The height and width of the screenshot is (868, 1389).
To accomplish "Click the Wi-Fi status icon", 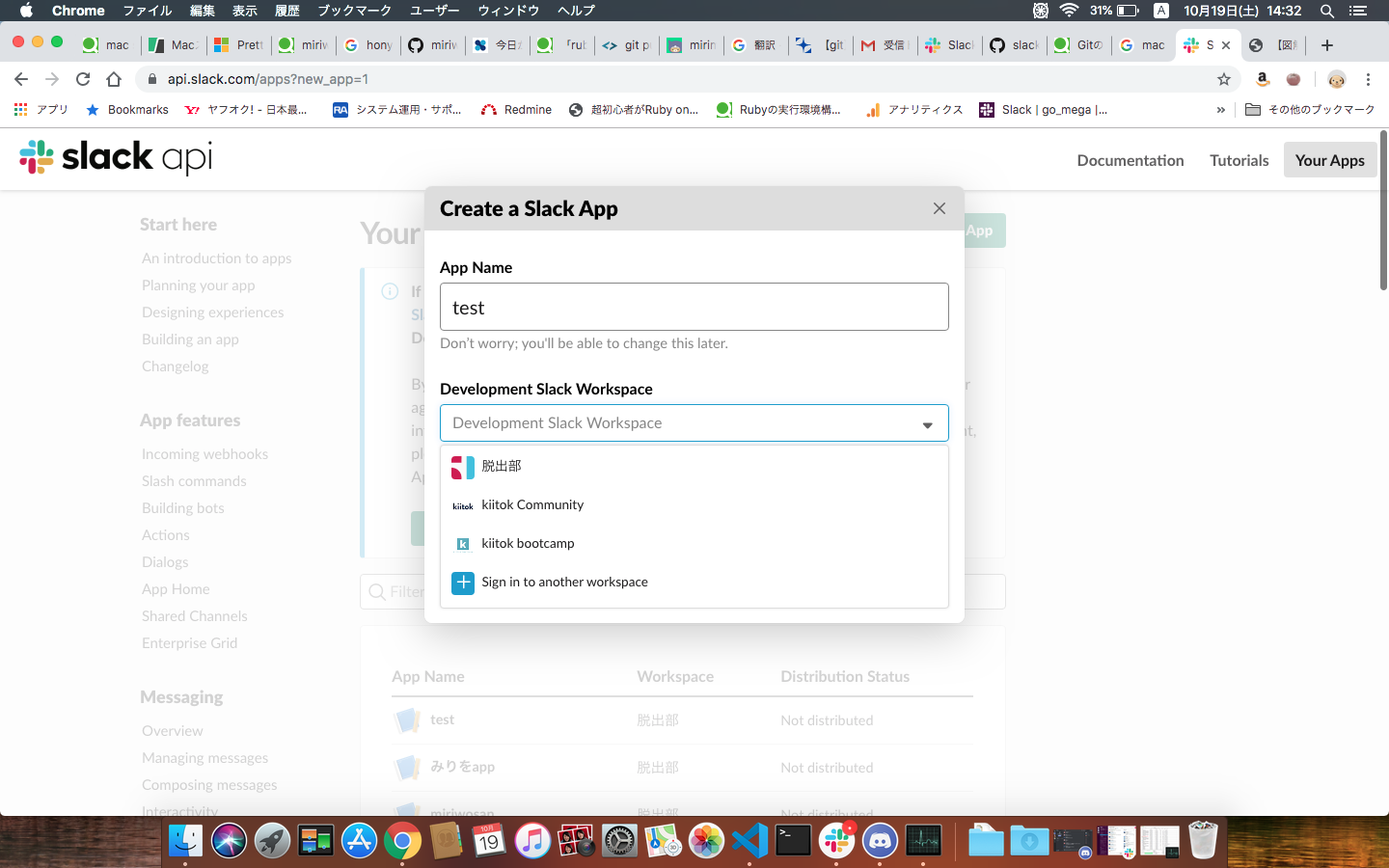I will pos(1069,11).
